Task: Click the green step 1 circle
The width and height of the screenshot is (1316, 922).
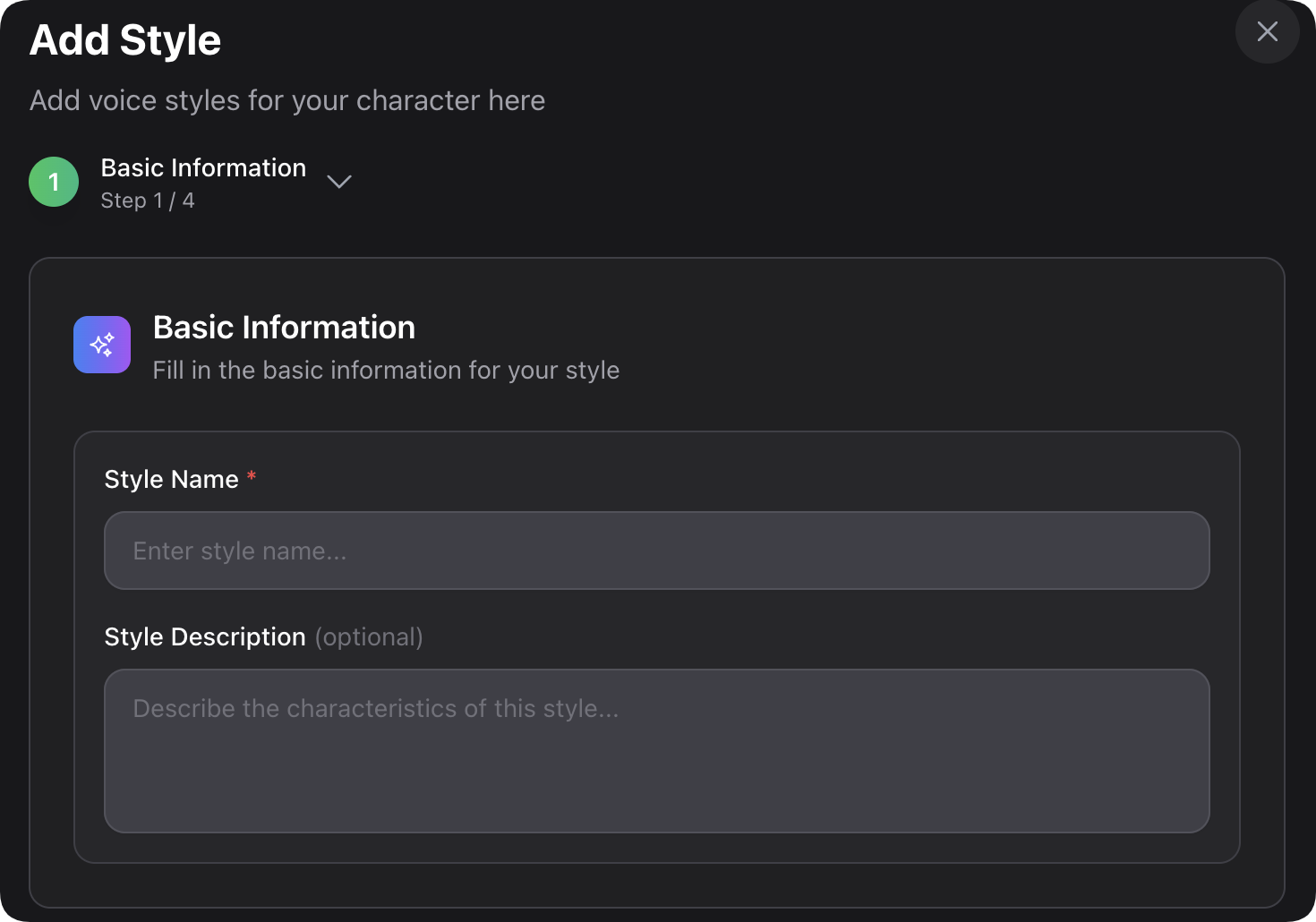Action: [54, 182]
